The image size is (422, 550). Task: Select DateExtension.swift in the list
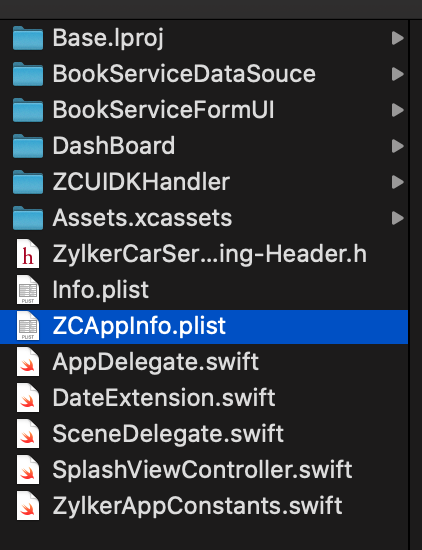pyautogui.click(x=163, y=398)
